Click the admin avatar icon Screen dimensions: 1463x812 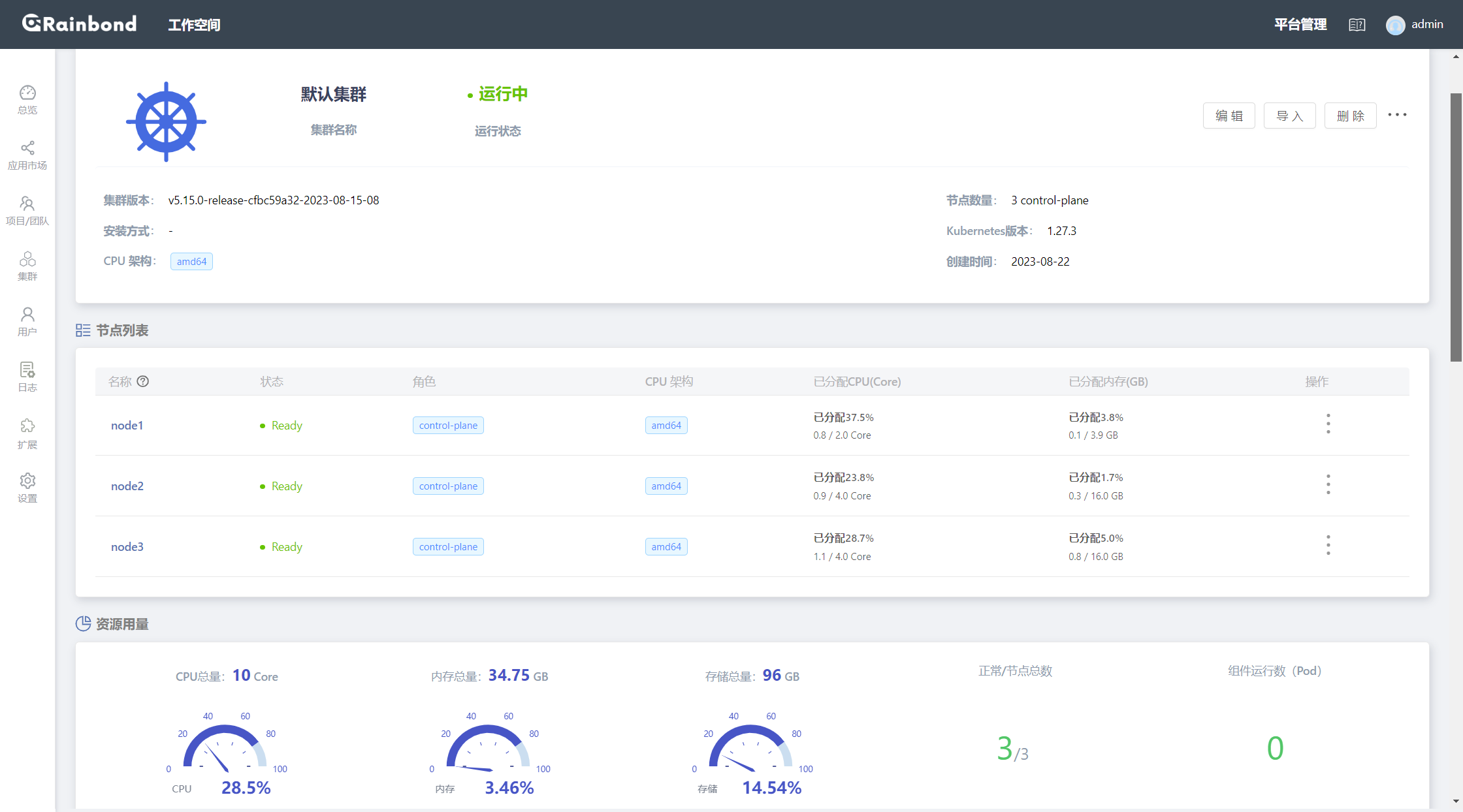1395,25
